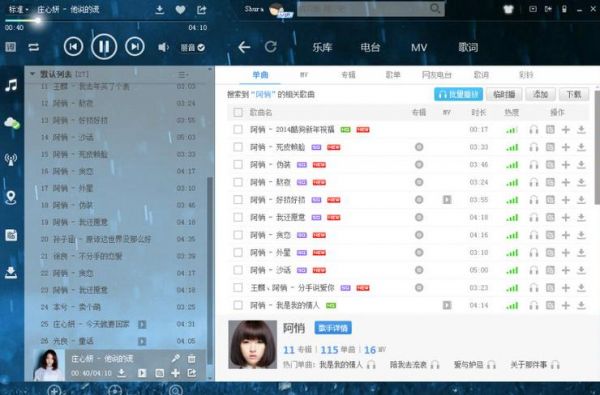
Task: Click the microphone icon in now-playing bar
Action: tap(176, 358)
